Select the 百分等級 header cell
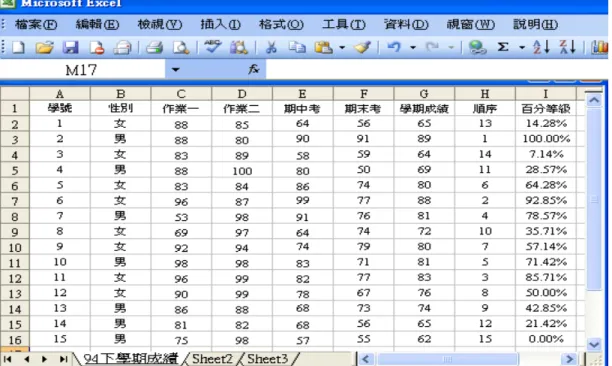Screen dimensions: 612x366 (546, 108)
